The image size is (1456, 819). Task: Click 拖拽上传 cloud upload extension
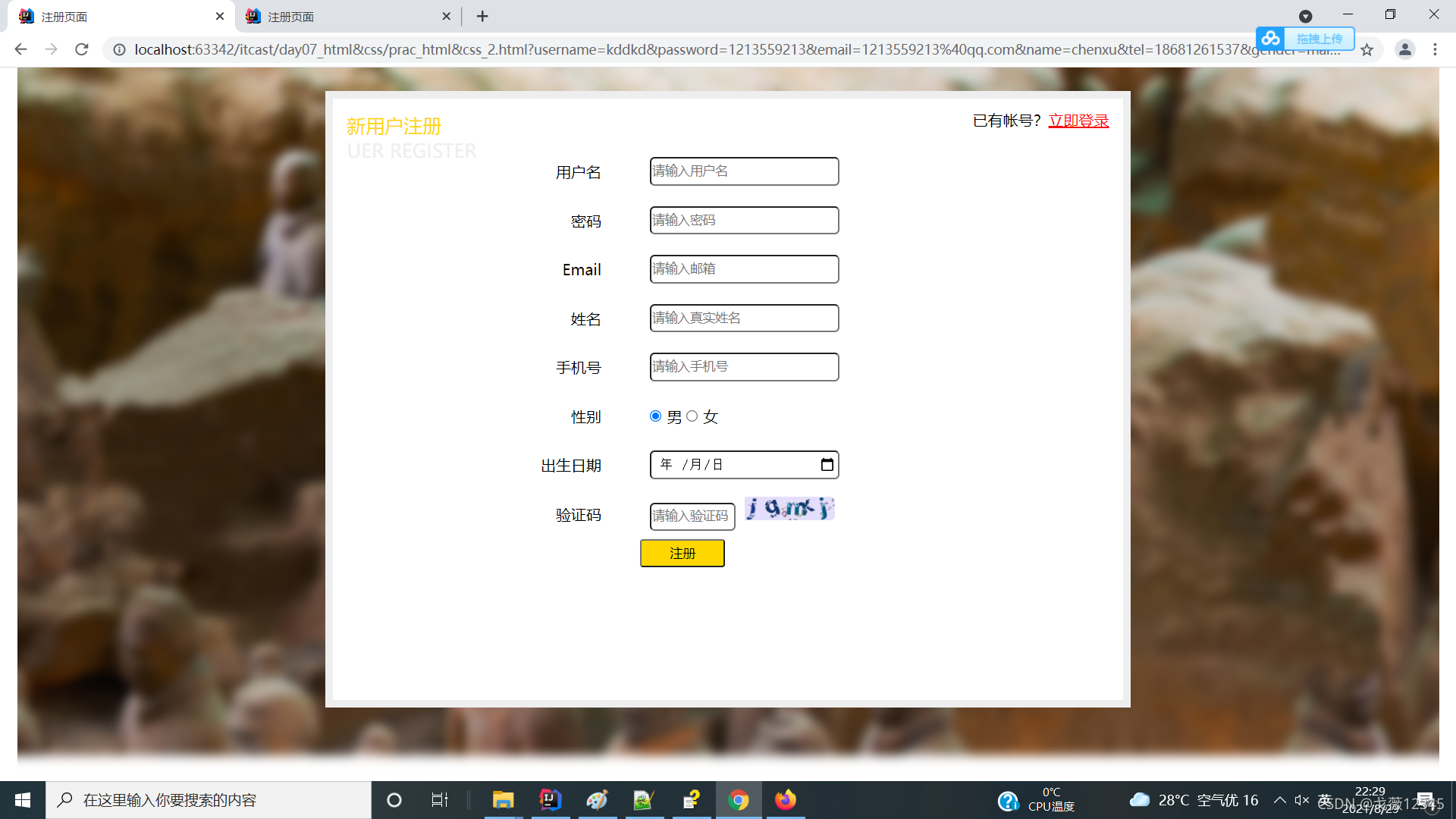(1318, 39)
